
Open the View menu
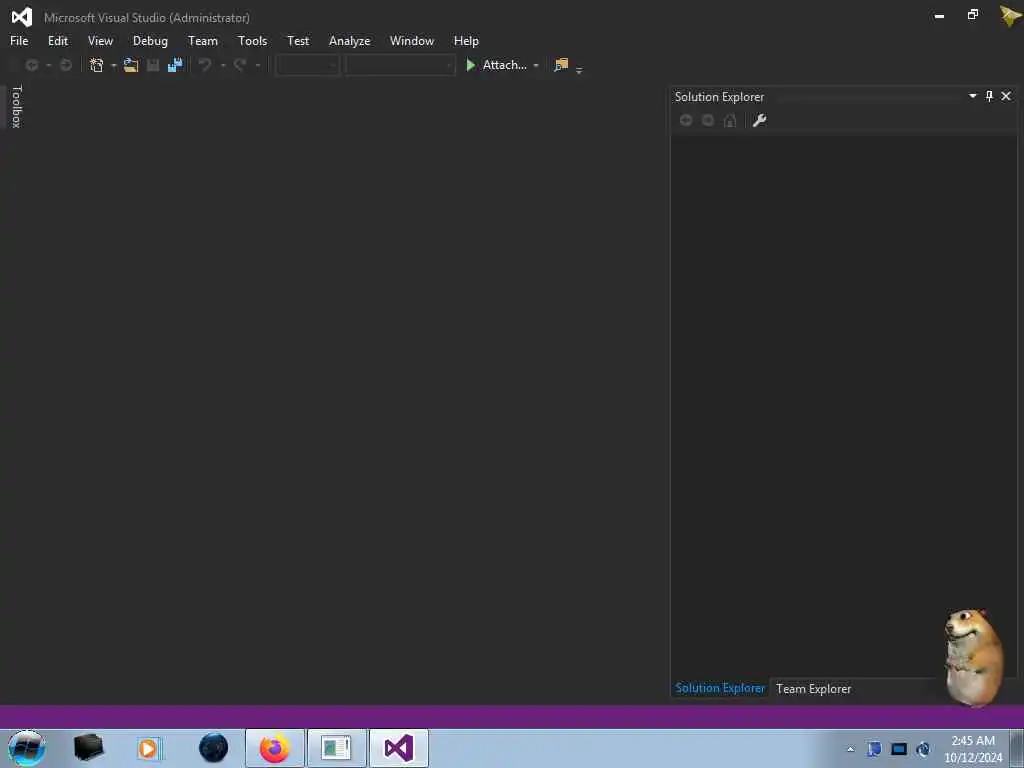point(100,40)
